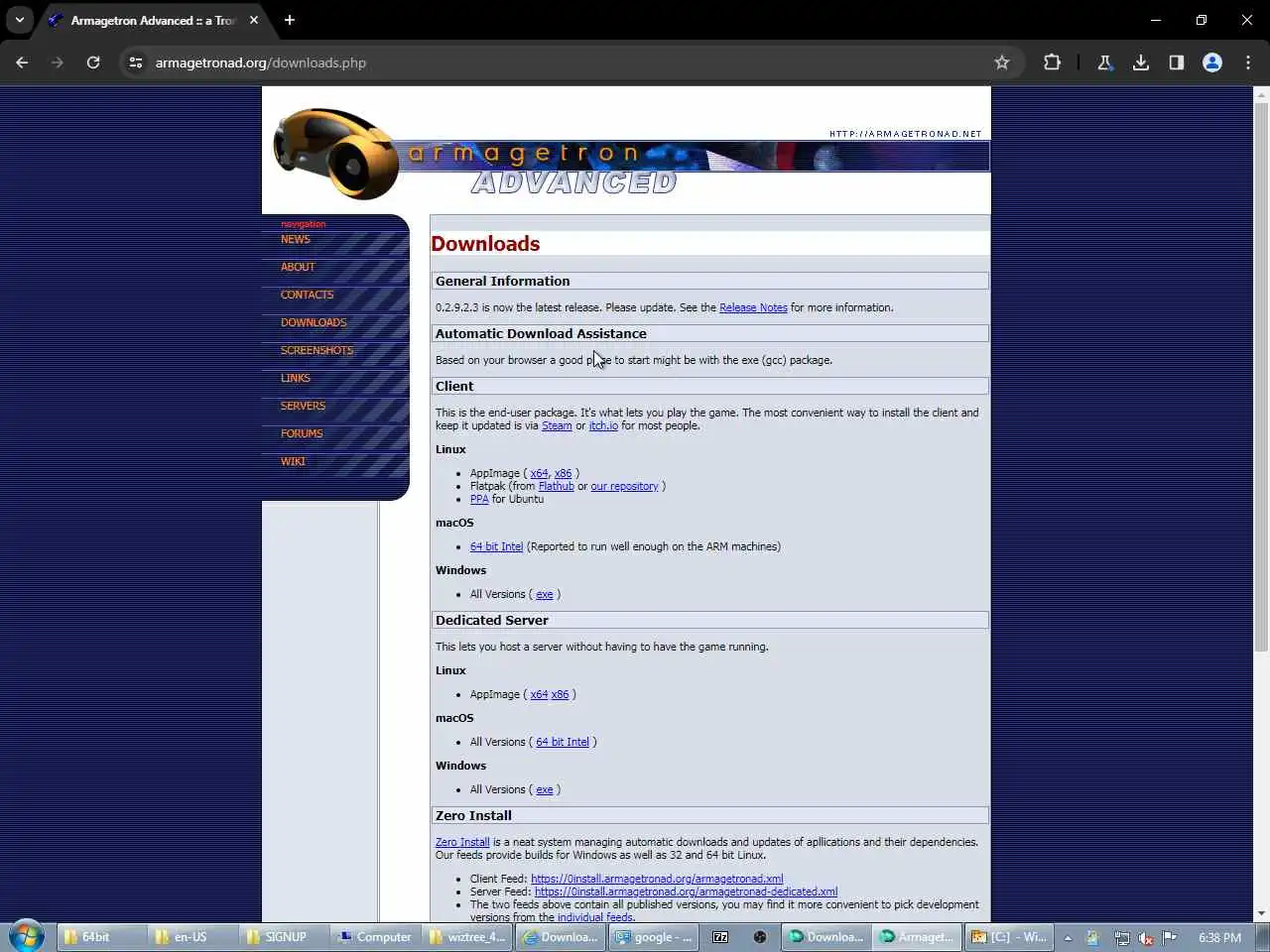Switch to the Computer taskbar button
The height and width of the screenshot is (952, 1270).
click(x=375, y=937)
